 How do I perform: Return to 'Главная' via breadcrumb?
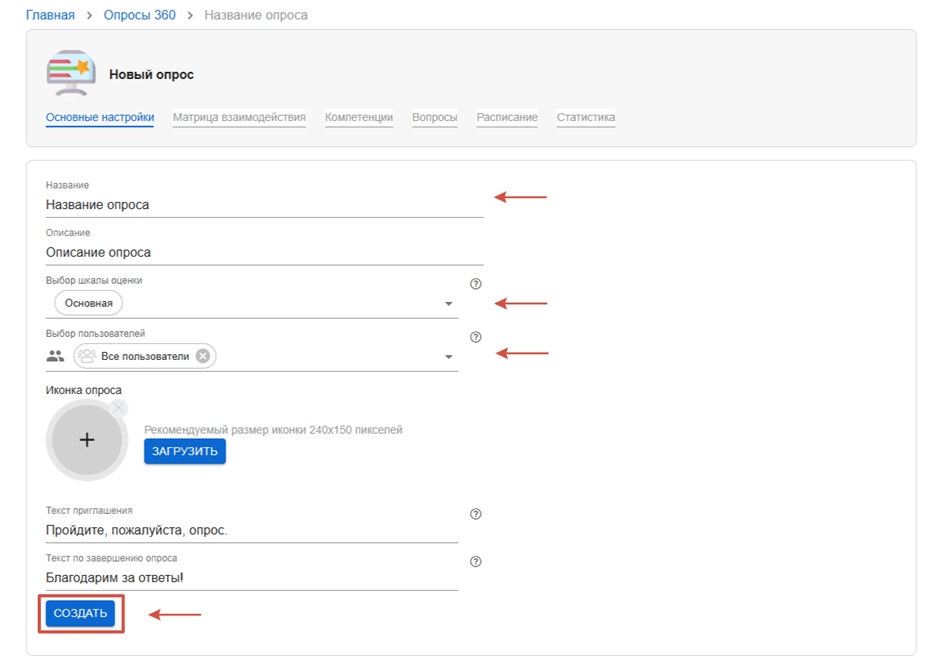click(50, 15)
